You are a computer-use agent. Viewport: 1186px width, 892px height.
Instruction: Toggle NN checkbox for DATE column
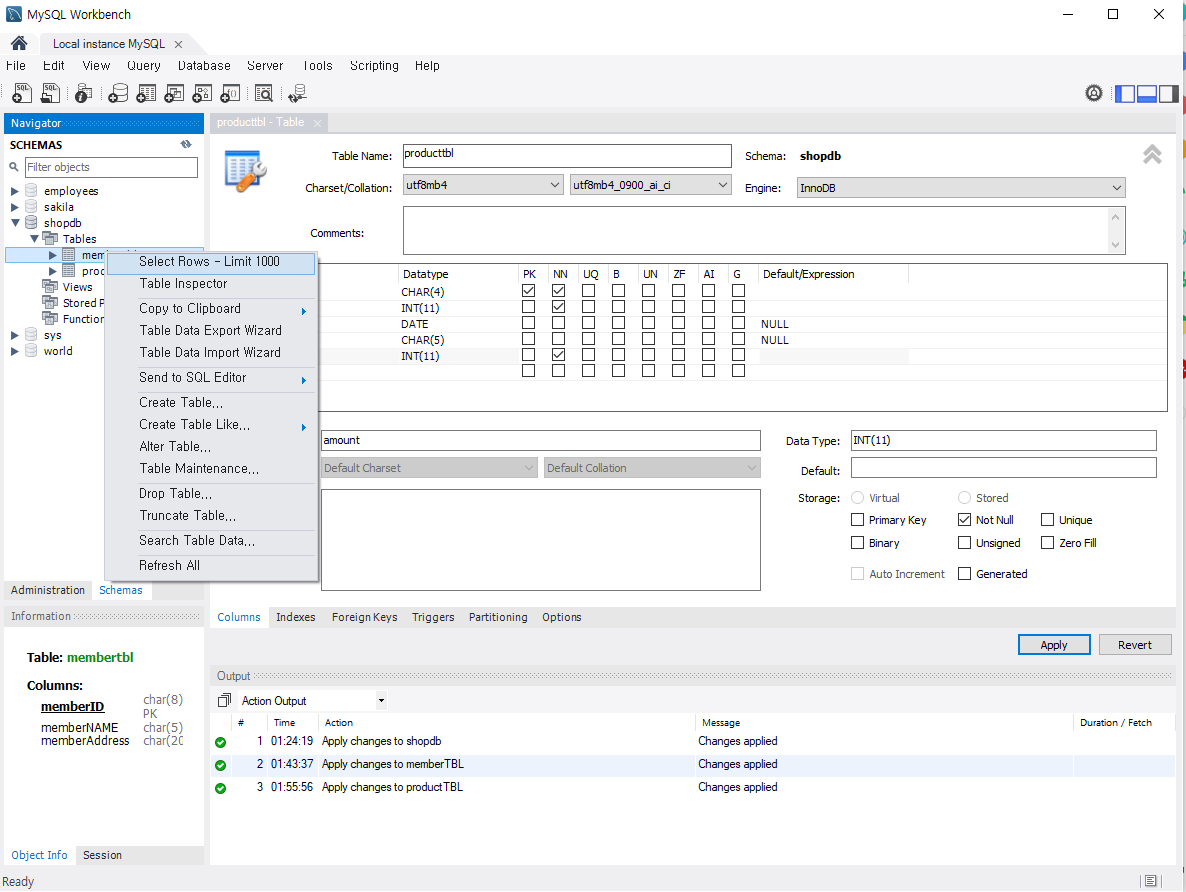point(558,323)
